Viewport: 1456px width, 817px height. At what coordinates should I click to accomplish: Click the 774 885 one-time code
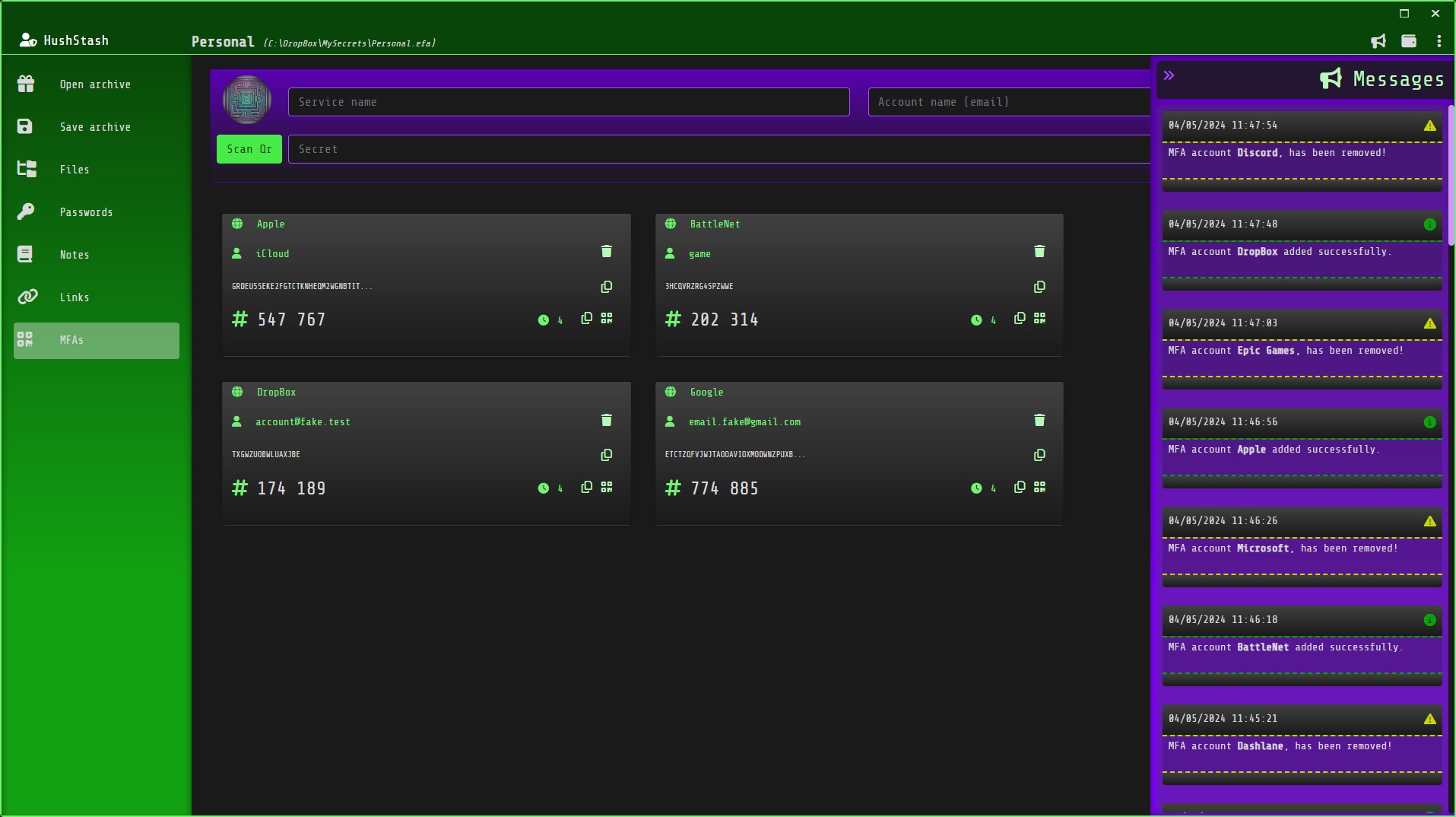[725, 488]
